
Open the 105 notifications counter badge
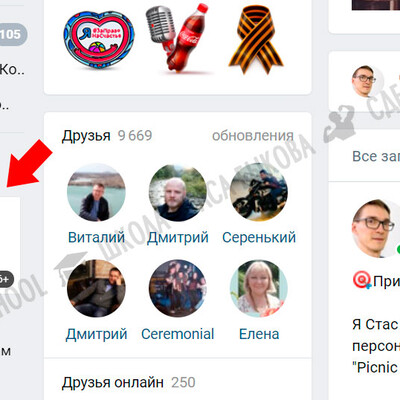pyautogui.click(x=12, y=34)
